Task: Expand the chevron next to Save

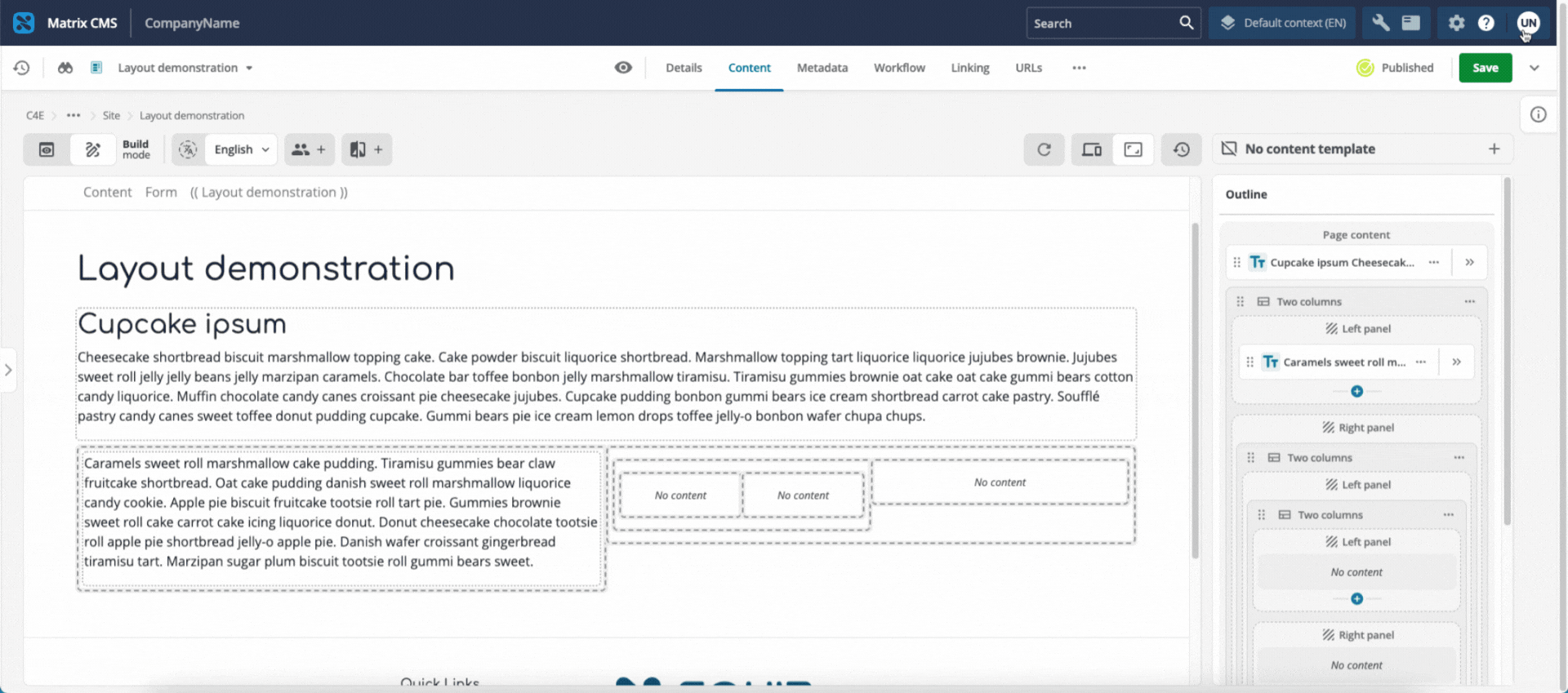Action: [1535, 68]
